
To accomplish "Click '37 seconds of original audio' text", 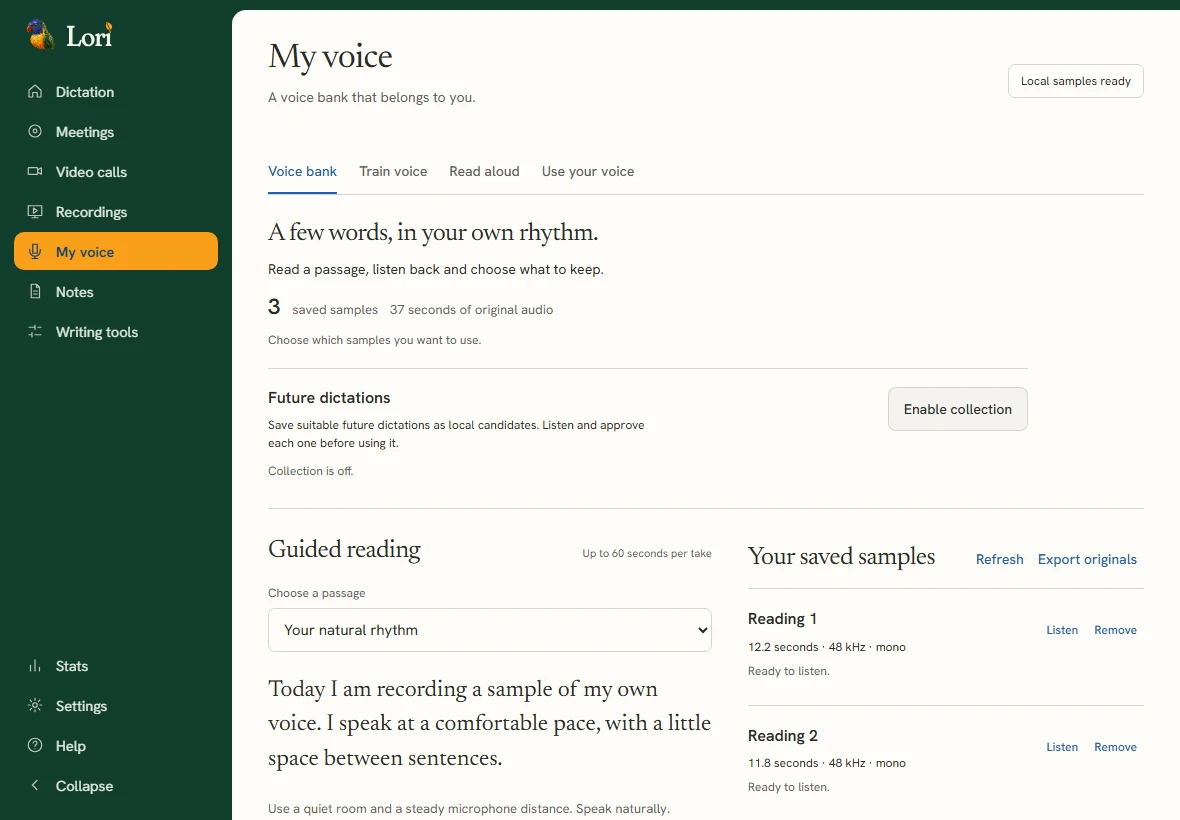I will 471,310.
